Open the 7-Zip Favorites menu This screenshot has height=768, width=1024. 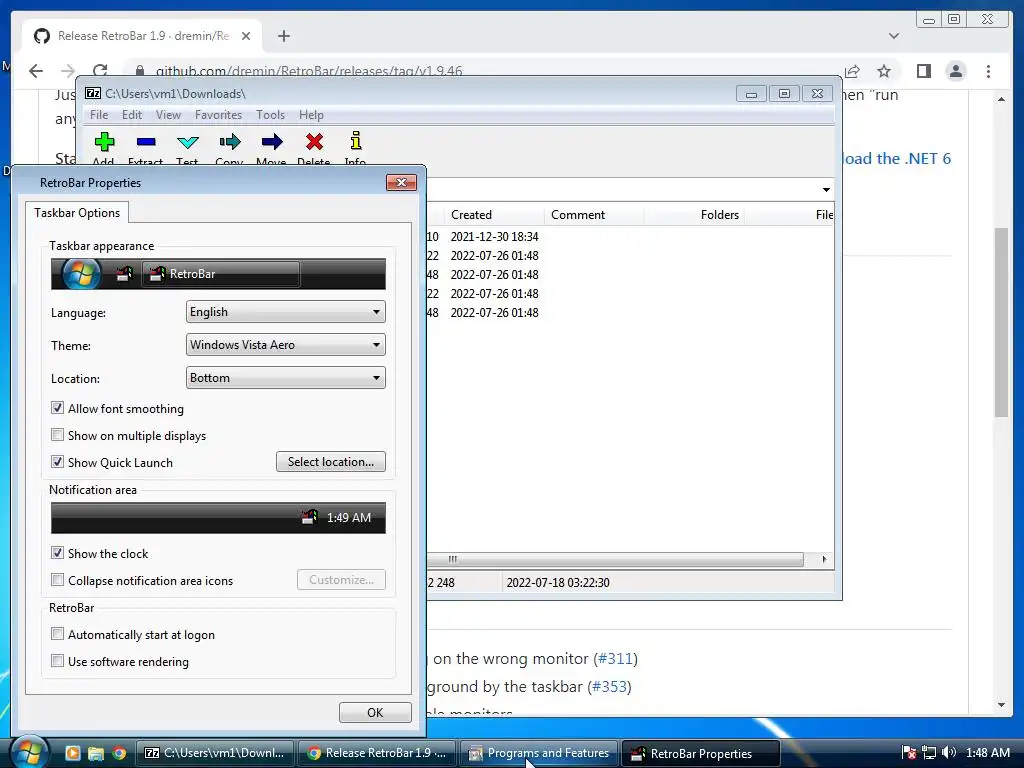coord(219,115)
